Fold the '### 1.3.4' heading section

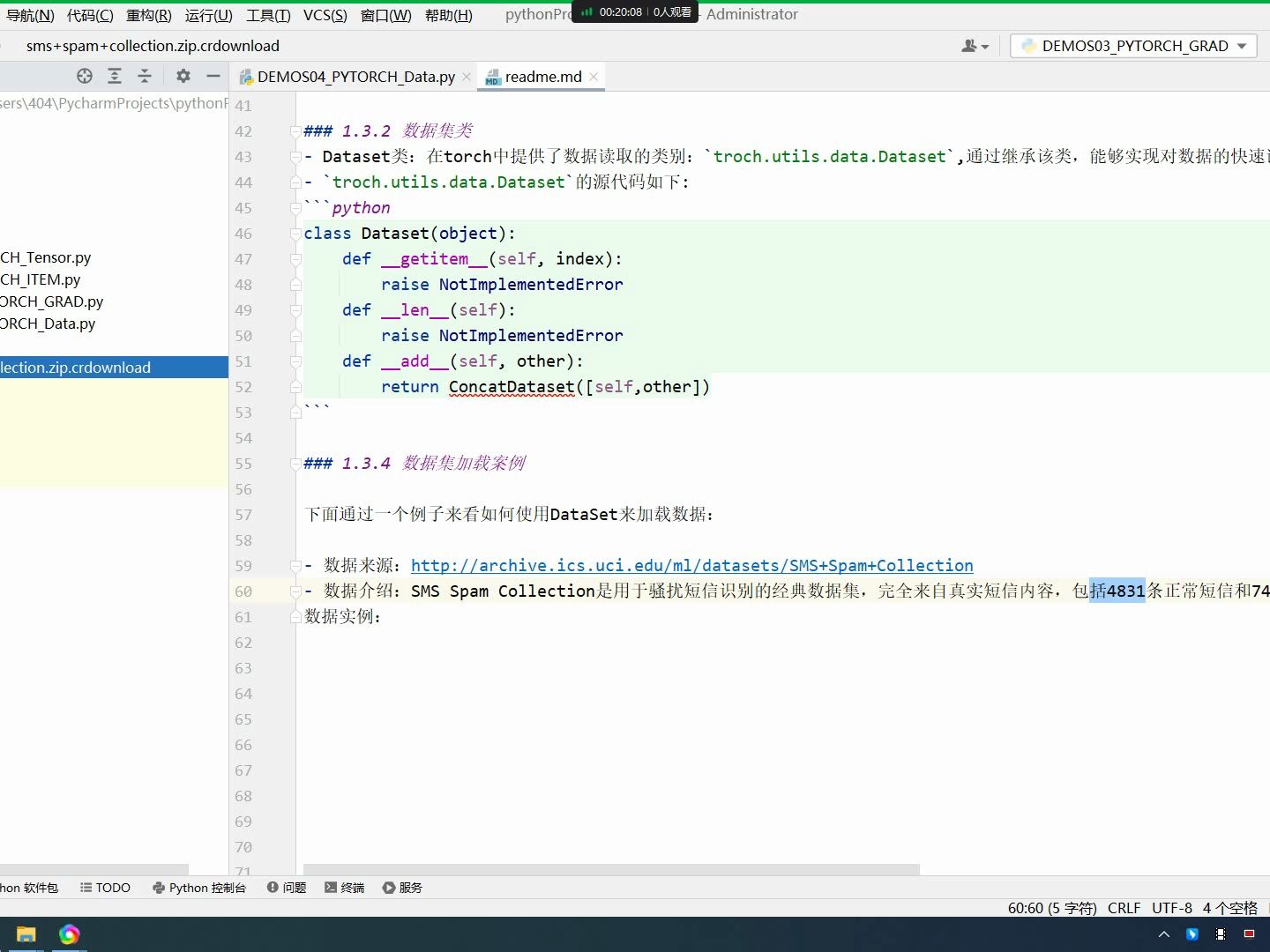(x=296, y=464)
